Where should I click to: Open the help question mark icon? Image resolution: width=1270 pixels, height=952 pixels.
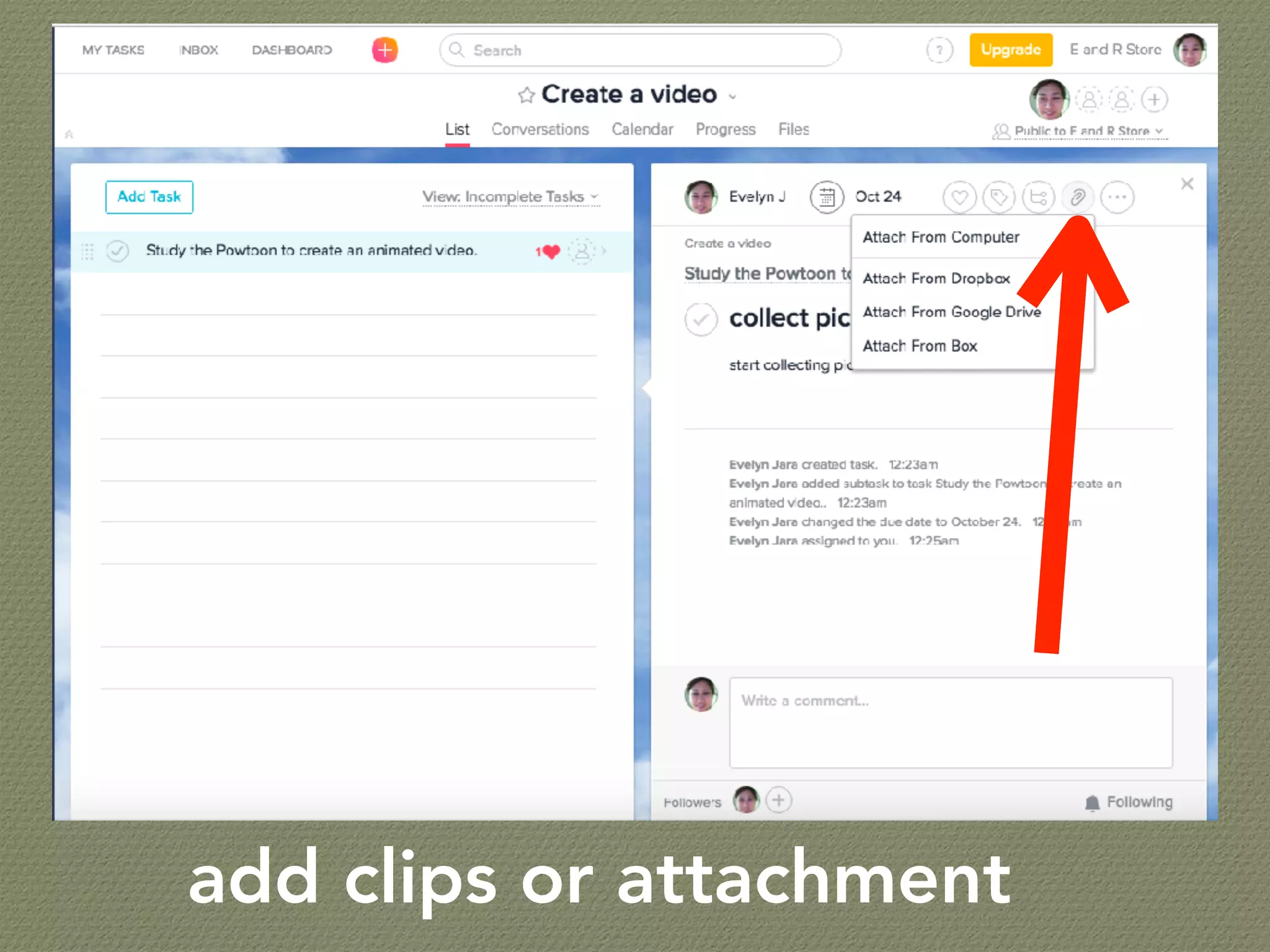tap(939, 50)
